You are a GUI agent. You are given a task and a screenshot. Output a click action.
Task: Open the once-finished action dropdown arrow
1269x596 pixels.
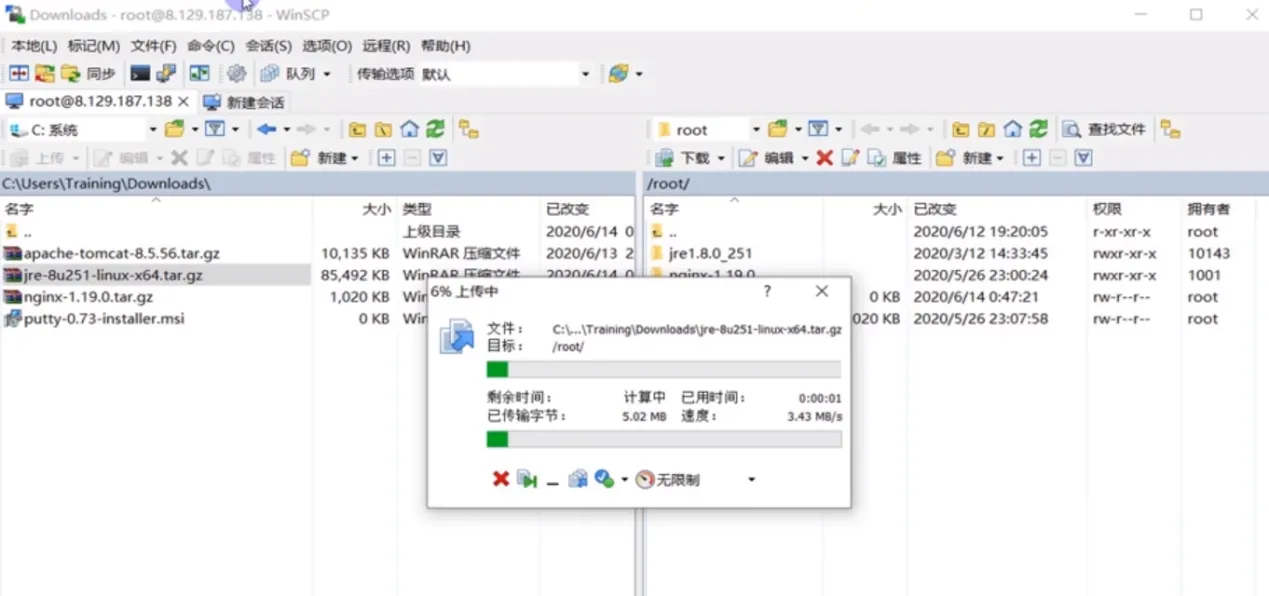click(x=625, y=480)
